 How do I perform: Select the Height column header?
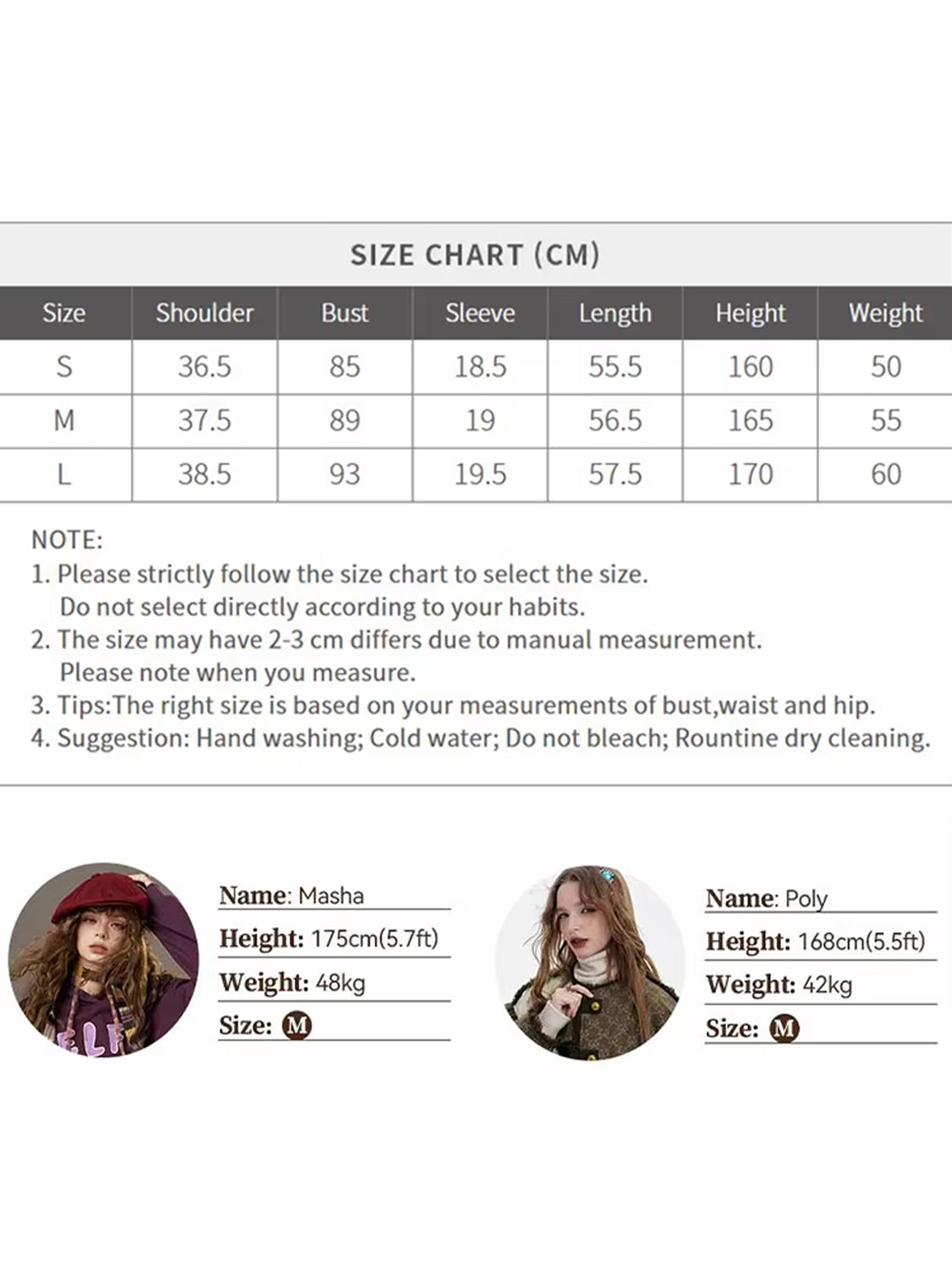tap(751, 312)
